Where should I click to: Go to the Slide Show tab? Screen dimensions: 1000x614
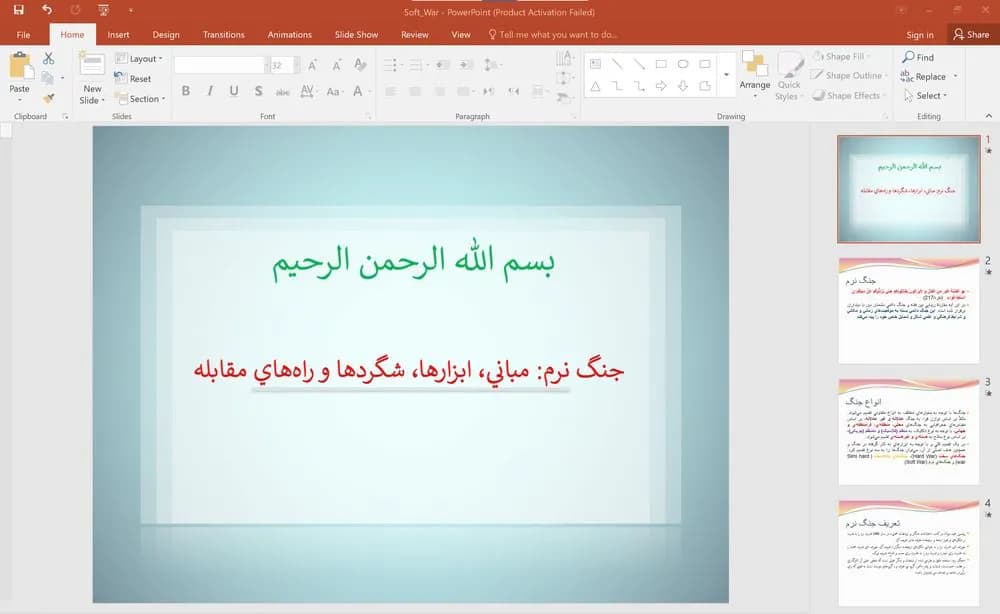(357, 34)
